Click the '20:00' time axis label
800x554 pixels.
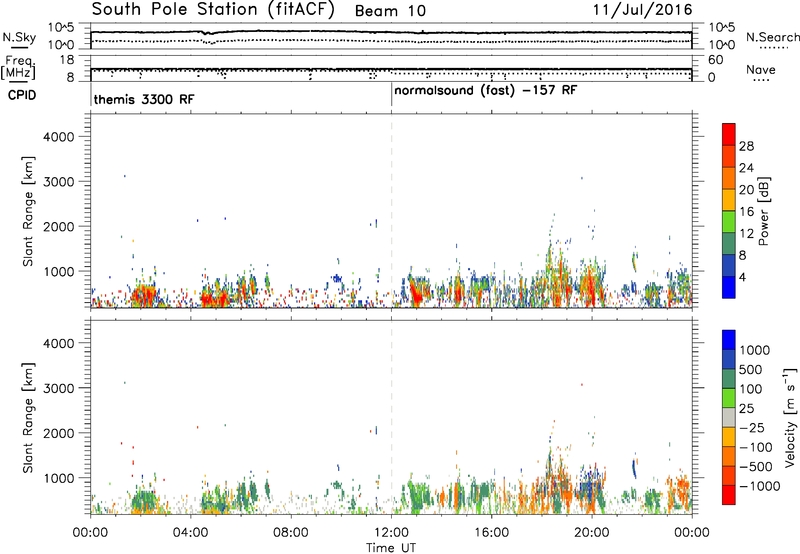[592, 533]
